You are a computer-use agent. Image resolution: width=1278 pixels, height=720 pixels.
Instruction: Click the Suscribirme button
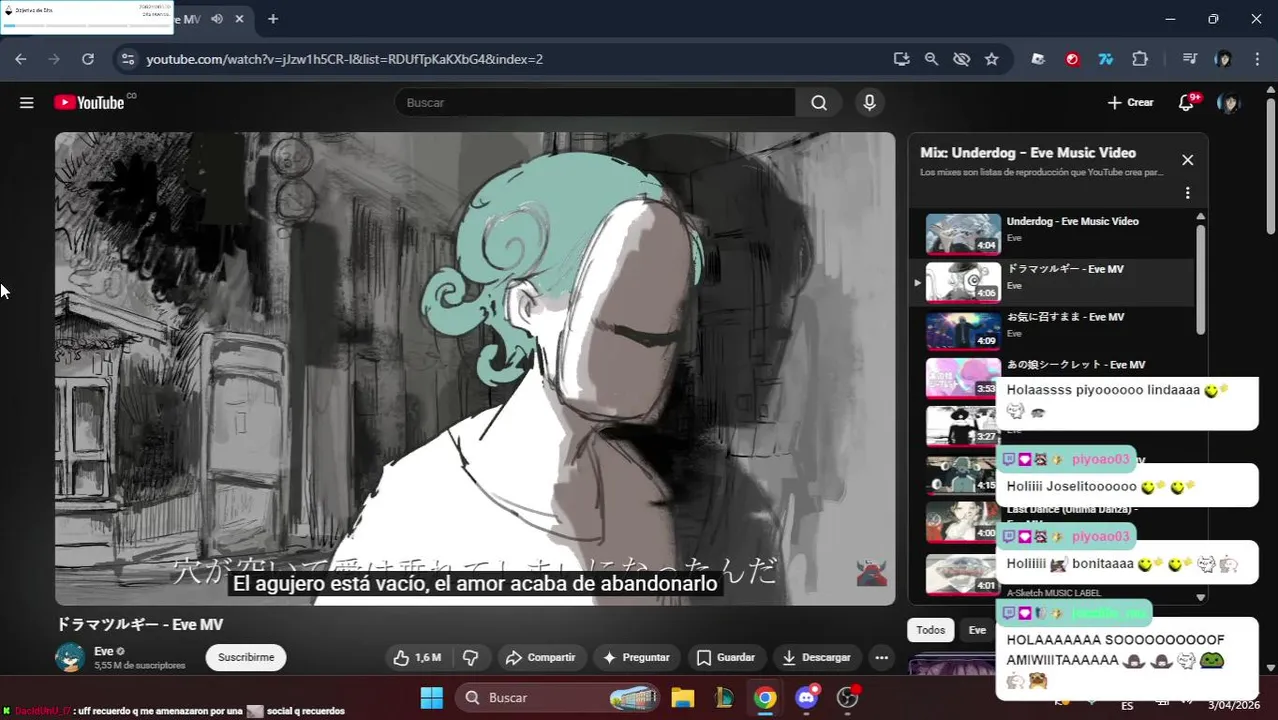click(246, 657)
